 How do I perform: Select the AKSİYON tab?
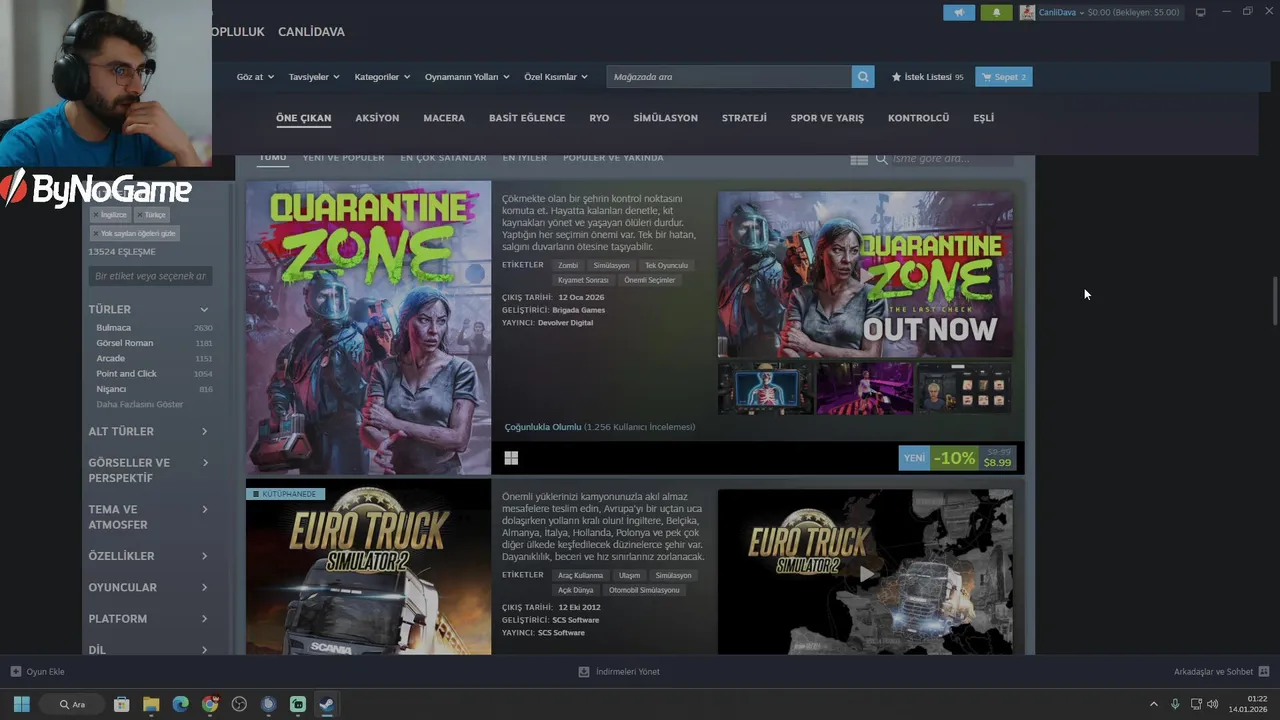point(377,118)
